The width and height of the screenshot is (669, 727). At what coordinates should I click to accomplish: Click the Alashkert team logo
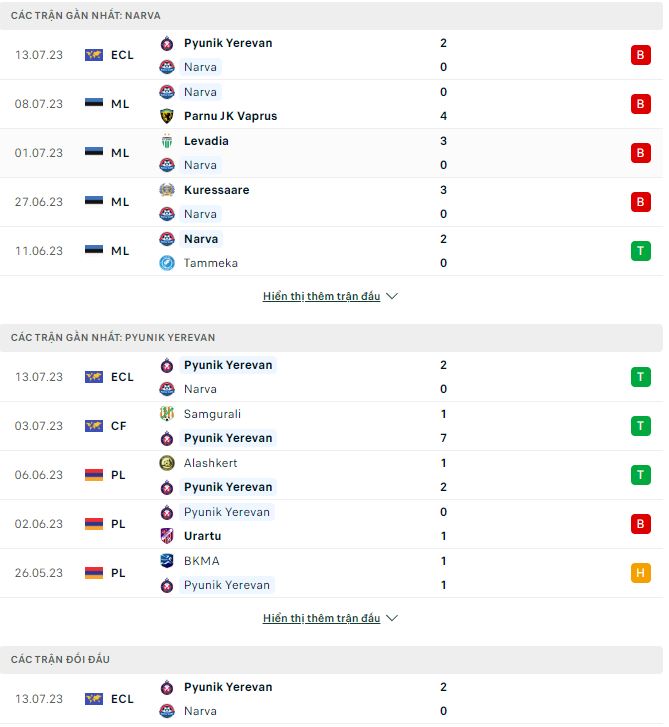(167, 463)
